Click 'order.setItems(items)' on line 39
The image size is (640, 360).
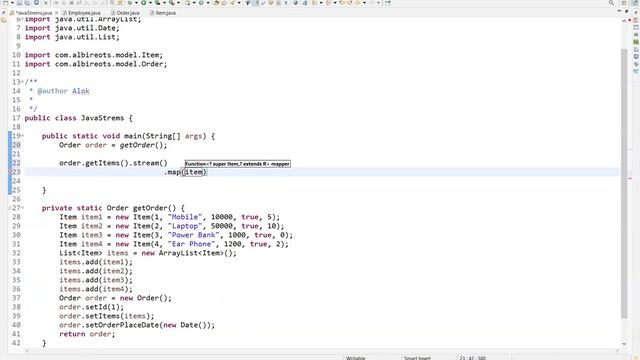[107, 316]
